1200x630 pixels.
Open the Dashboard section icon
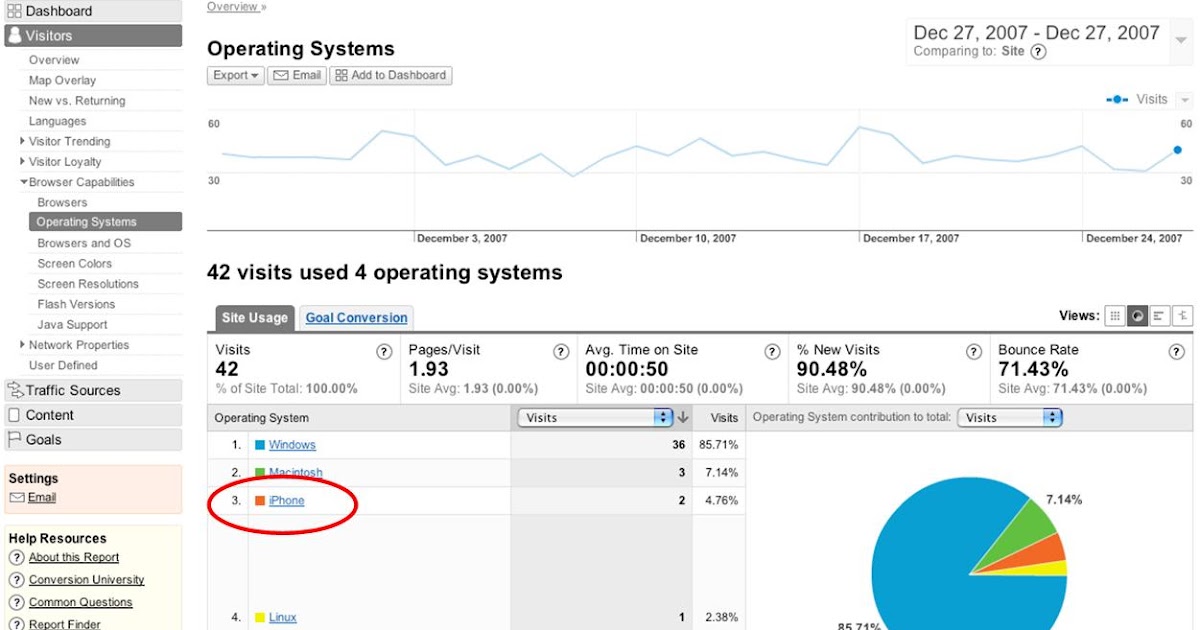click(x=15, y=11)
